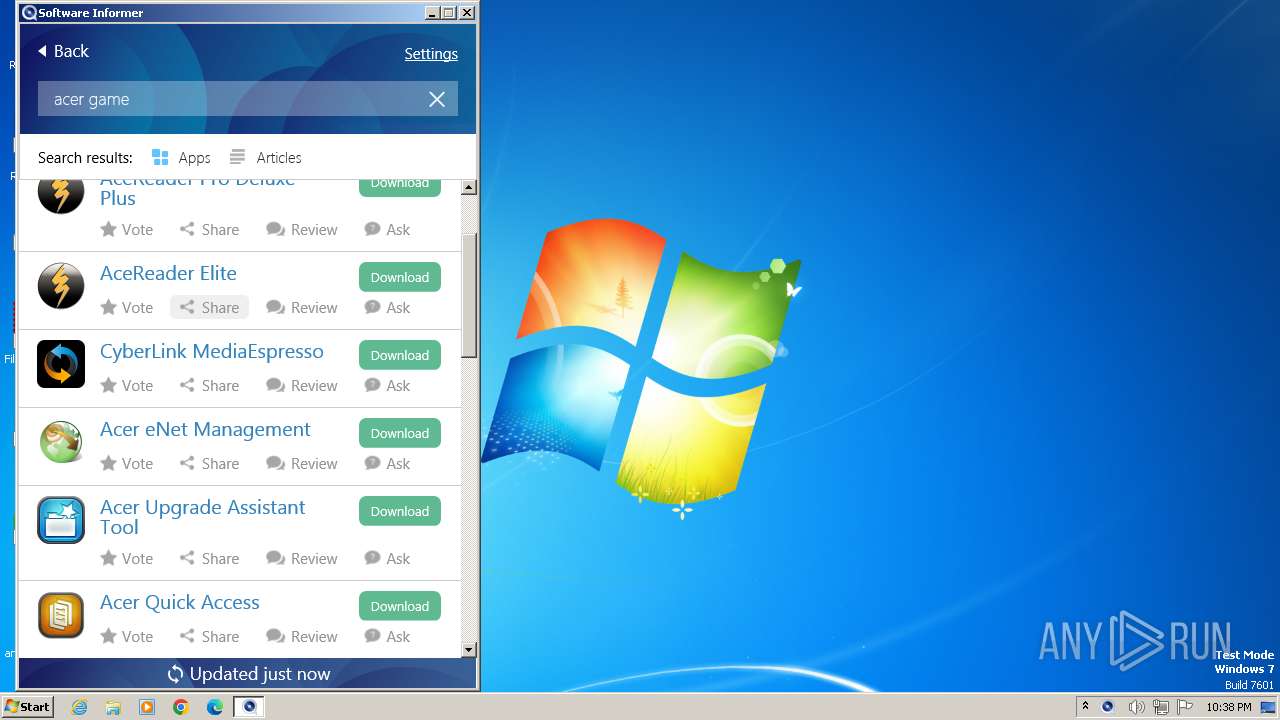Download Acer eNet Management
Image resolution: width=1280 pixels, height=720 pixels.
[x=400, y=433]
